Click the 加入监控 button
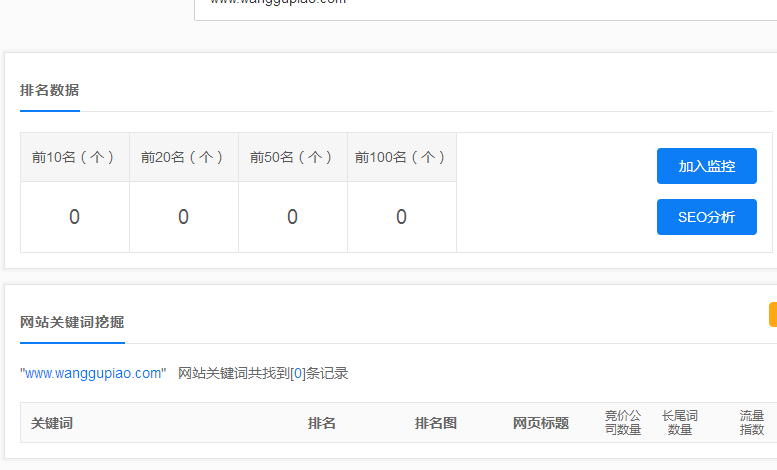The height and width of the screenshot is (470, 777). [707, 166]
